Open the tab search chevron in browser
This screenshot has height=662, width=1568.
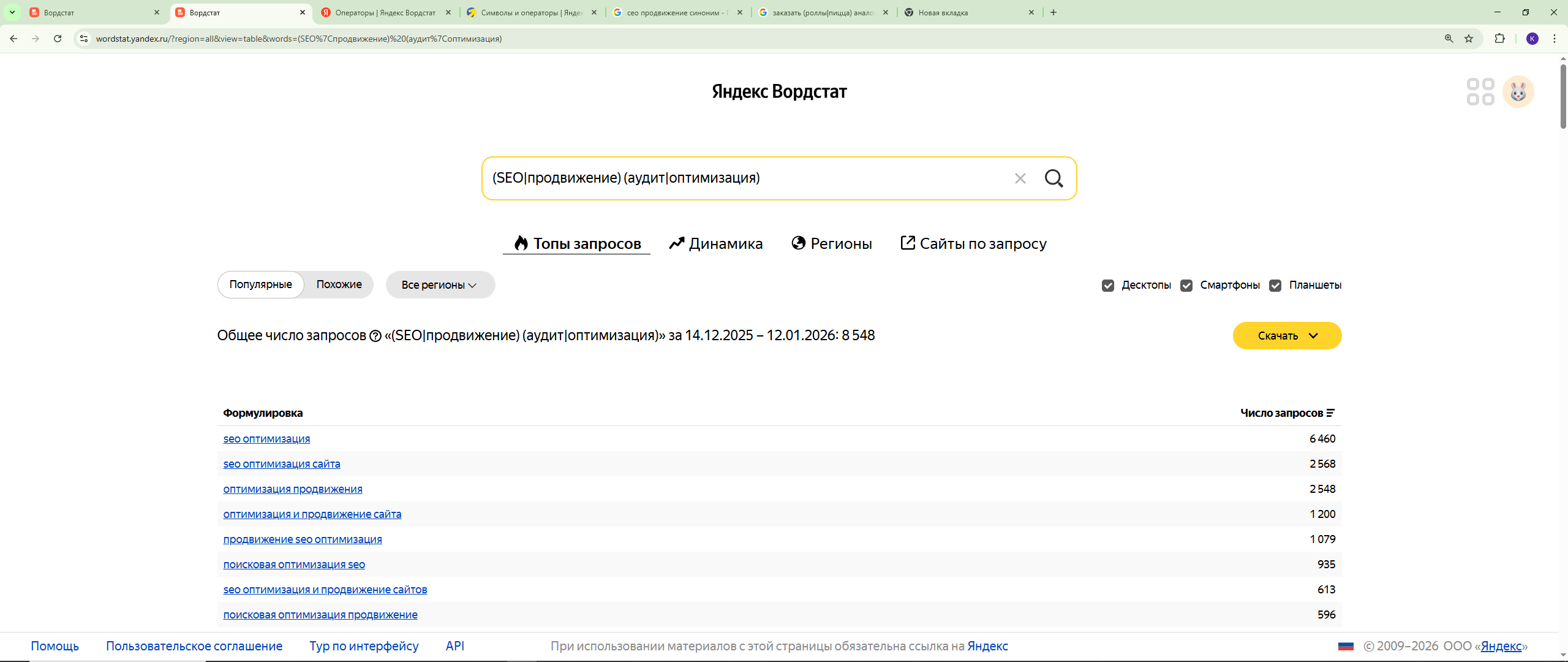tap(12, 12)
